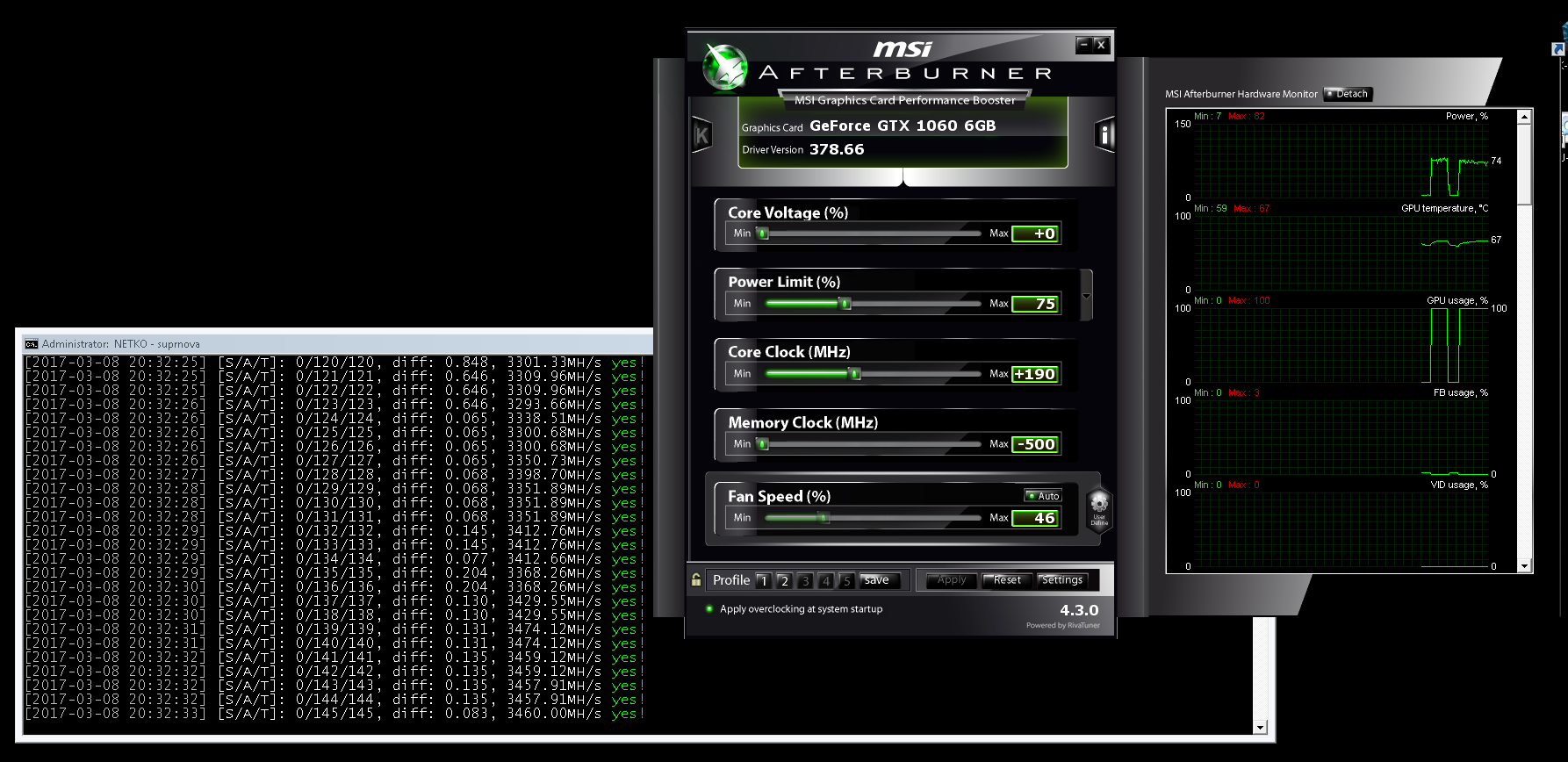The width and height of the screenshot is (1568, 762).
Task: Click the Core Clock slider handle
Action: pos(854,374)
